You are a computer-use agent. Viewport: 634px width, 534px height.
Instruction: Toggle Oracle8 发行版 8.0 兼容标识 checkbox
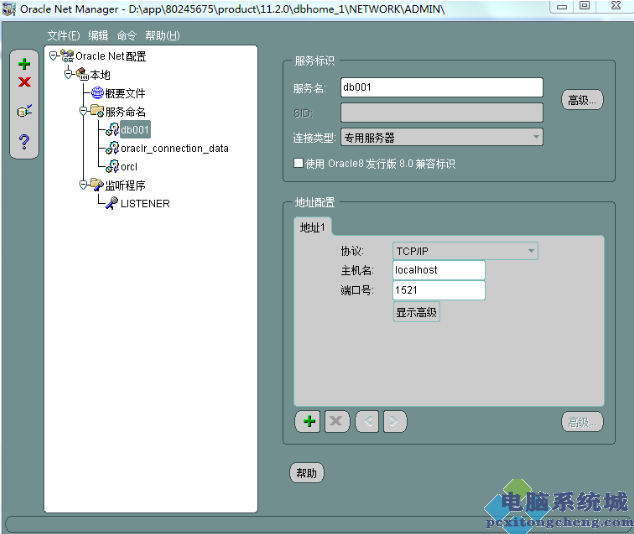click(x=298, y=163)
